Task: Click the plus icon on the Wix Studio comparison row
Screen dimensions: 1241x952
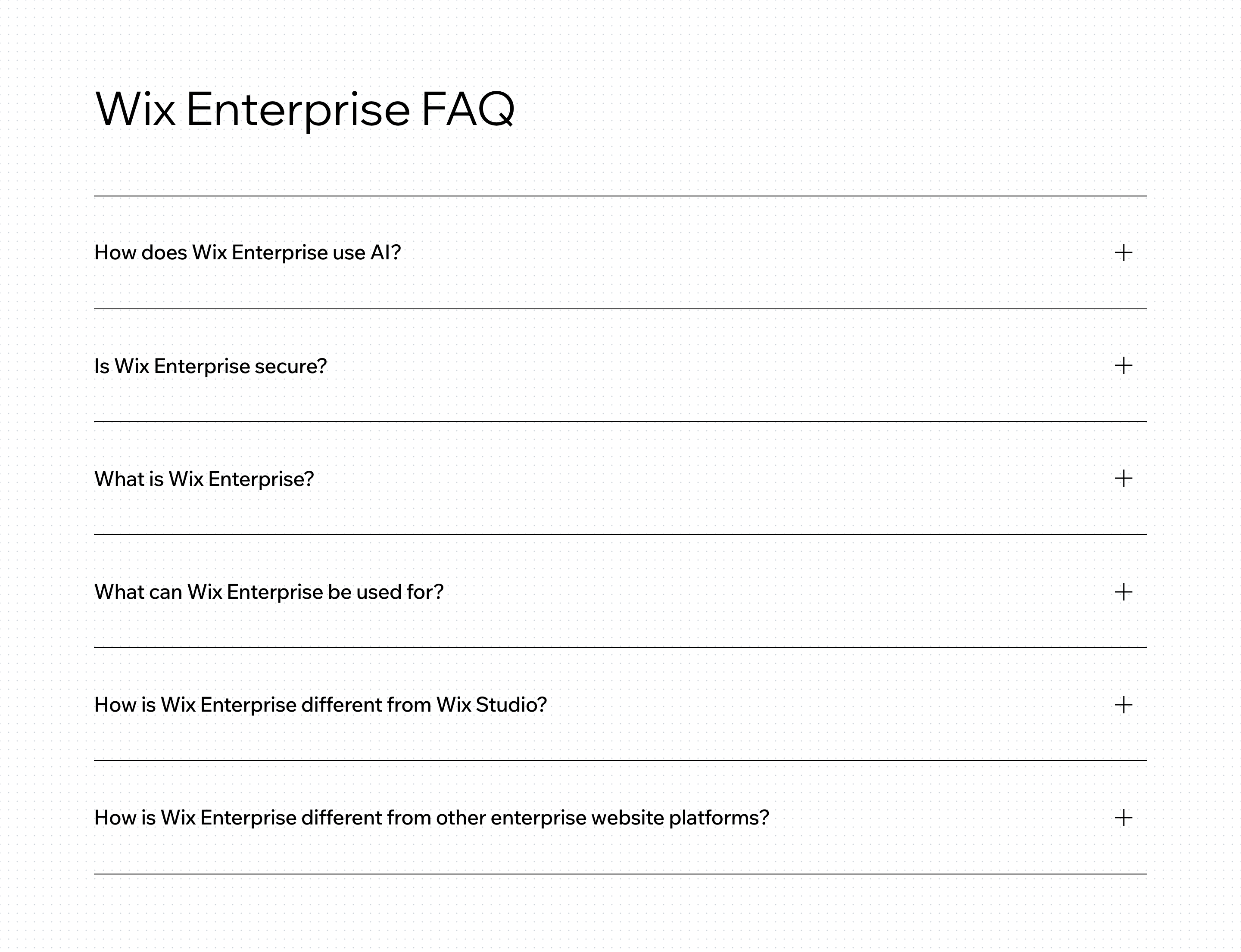Action: coord(1123,705)
